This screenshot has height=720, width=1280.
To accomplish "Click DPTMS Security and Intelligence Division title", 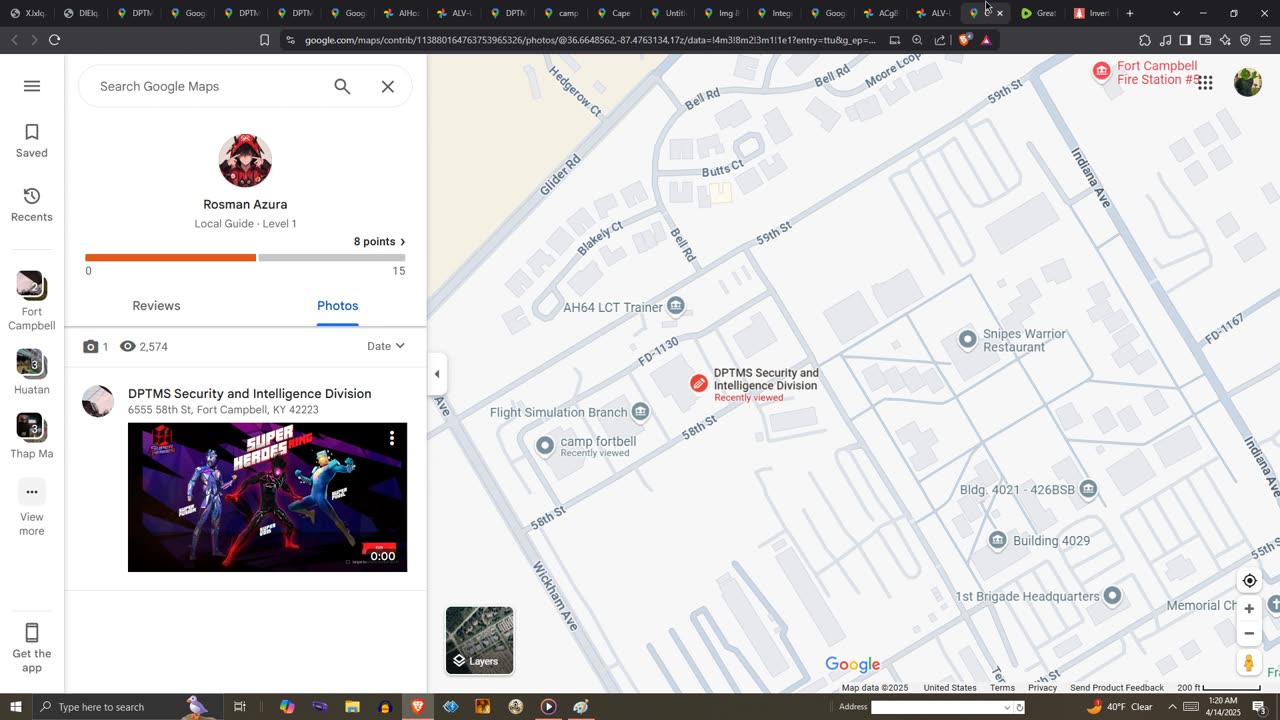I will [x=250, y=394].
